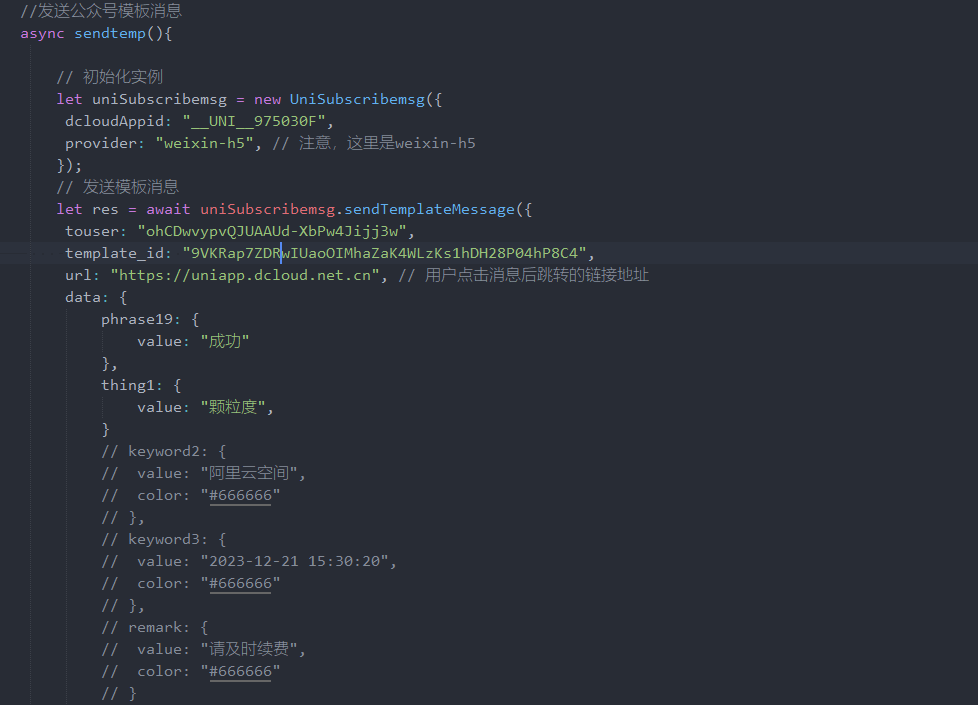Click the #666666 color under remark
The width and height of the screenshot is (978, 705).
point(240,671)
